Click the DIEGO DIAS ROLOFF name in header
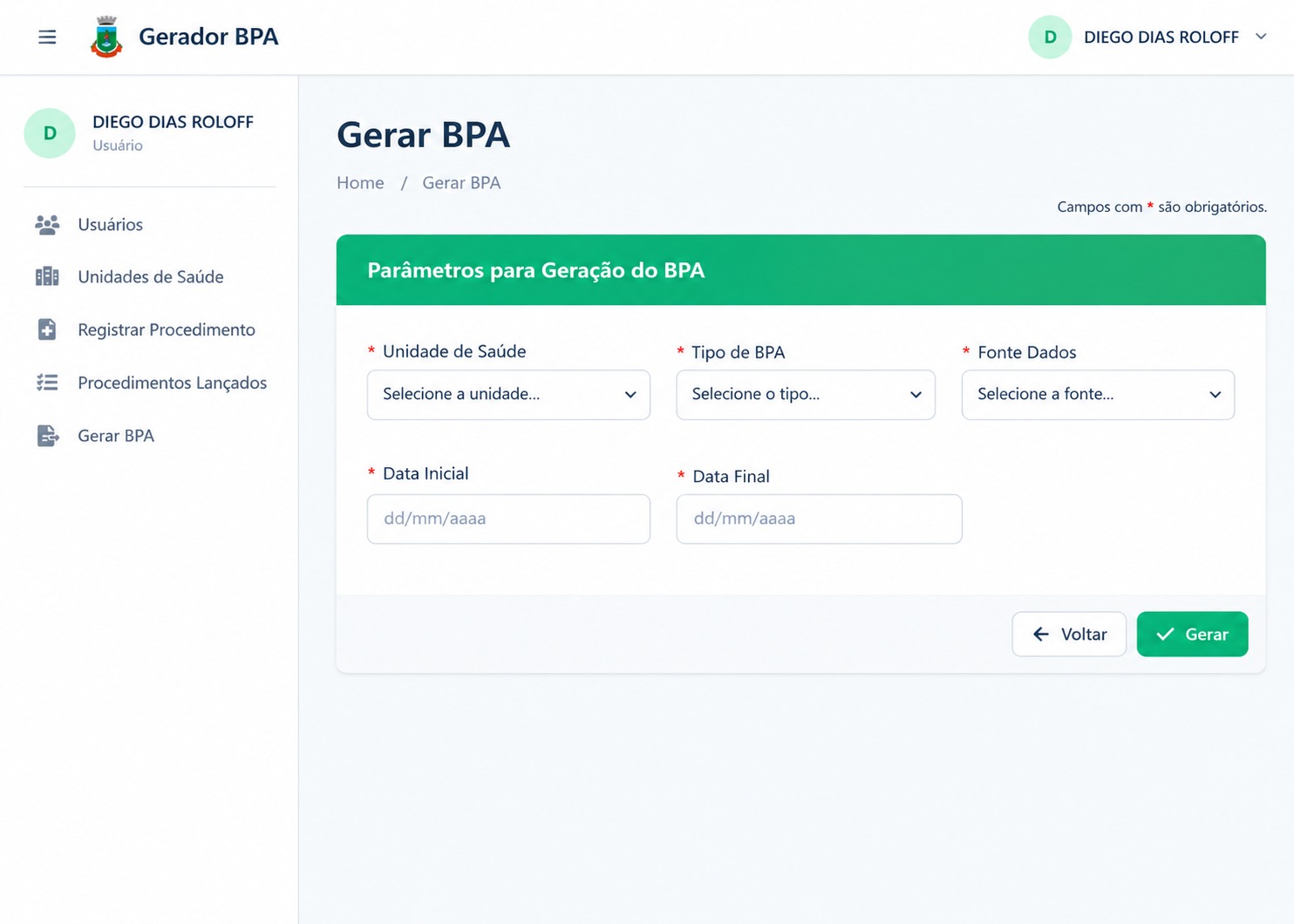1294x924 pixels. (1161, 37)
